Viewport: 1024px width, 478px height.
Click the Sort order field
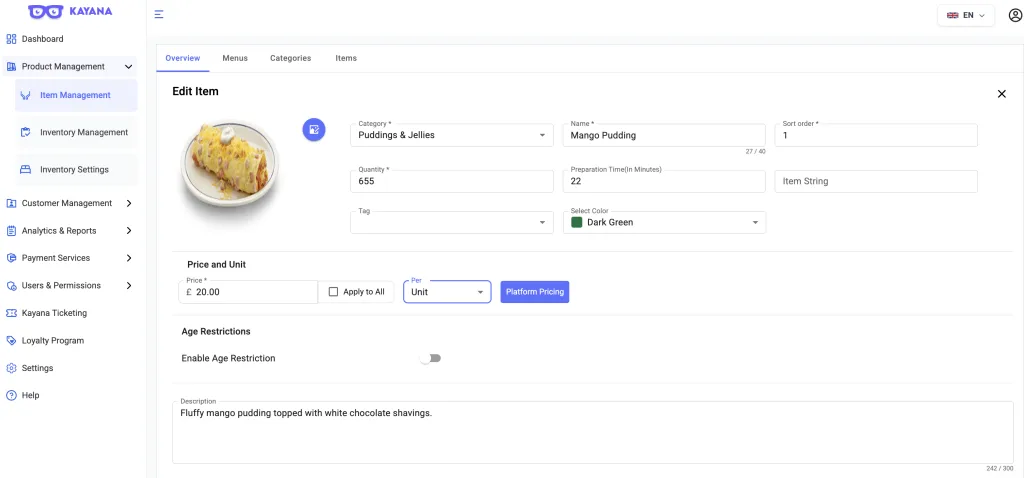(876, 135)
